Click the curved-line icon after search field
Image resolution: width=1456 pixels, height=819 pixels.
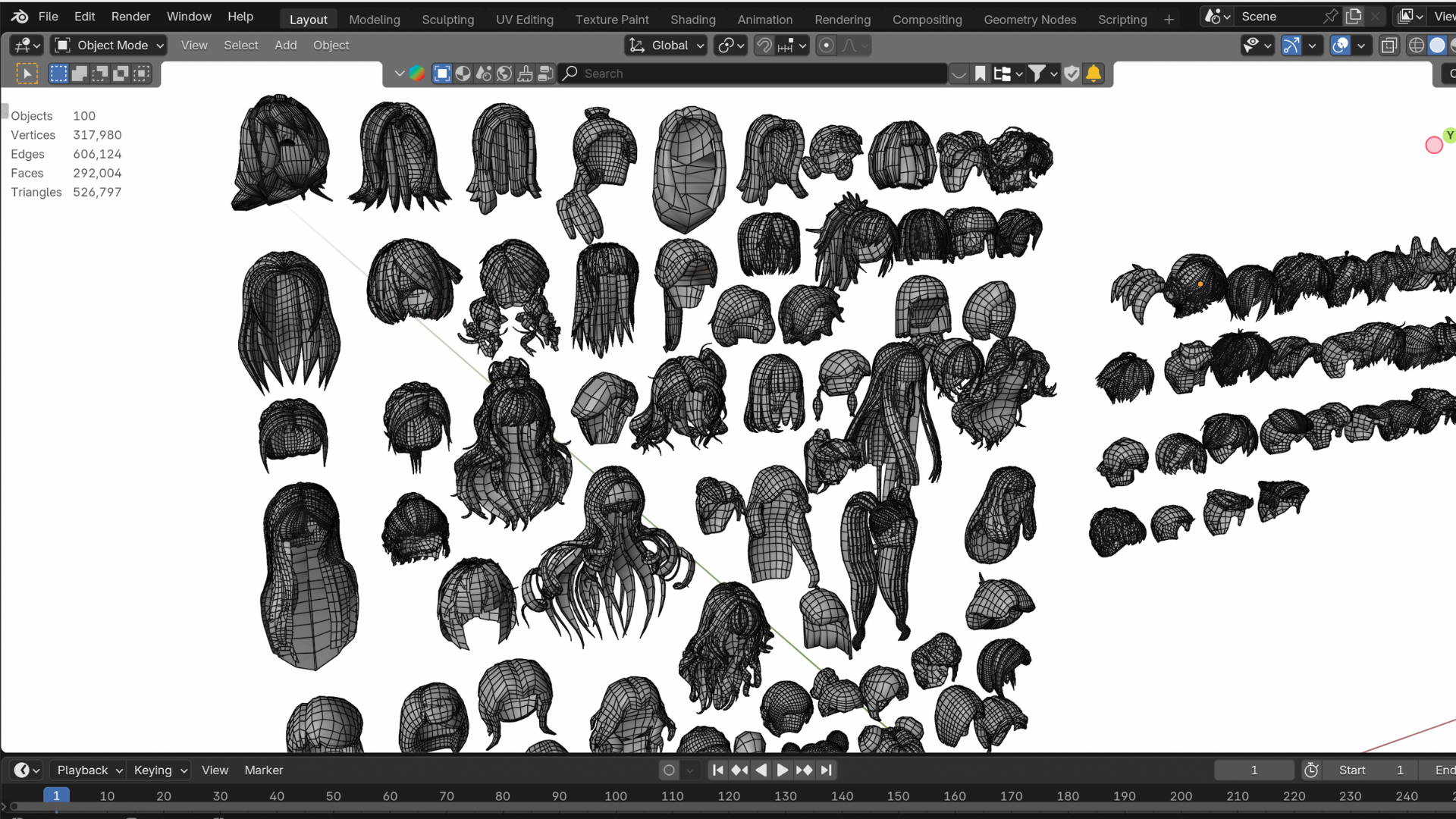[959, 74]
